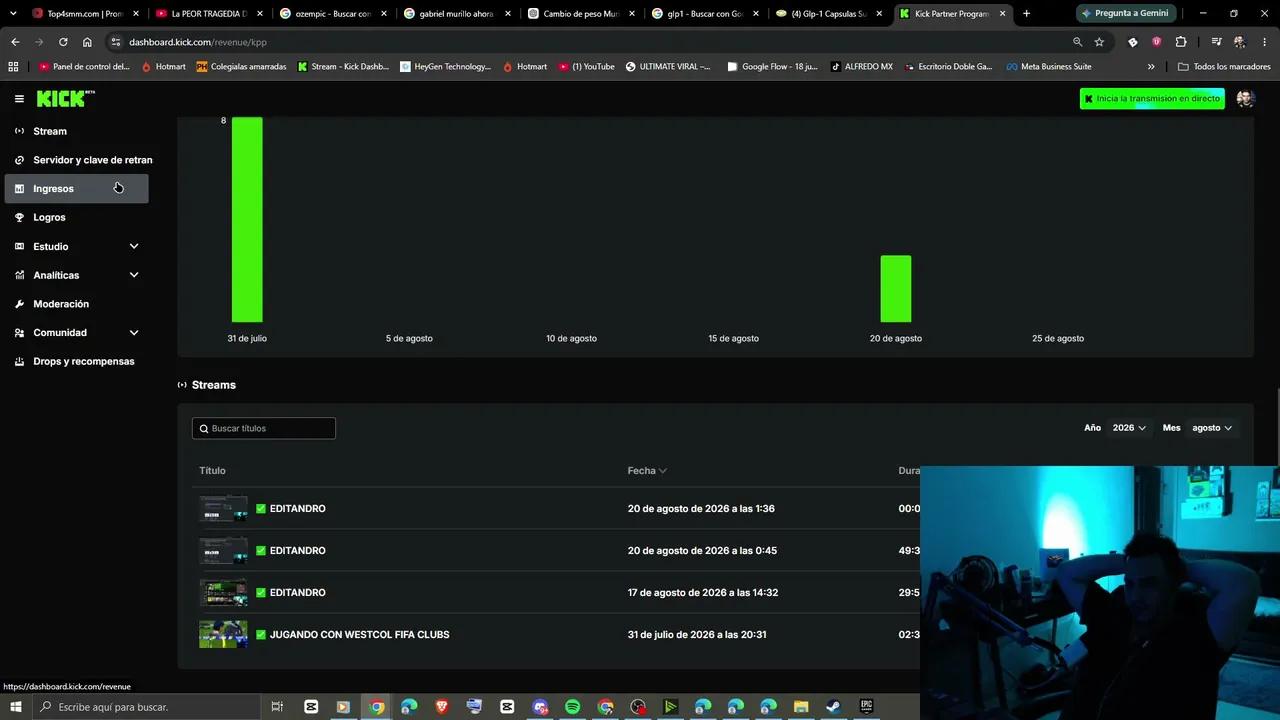Open the browser home page
This screenshot has width=1280, height=720.
click(87, 42)
